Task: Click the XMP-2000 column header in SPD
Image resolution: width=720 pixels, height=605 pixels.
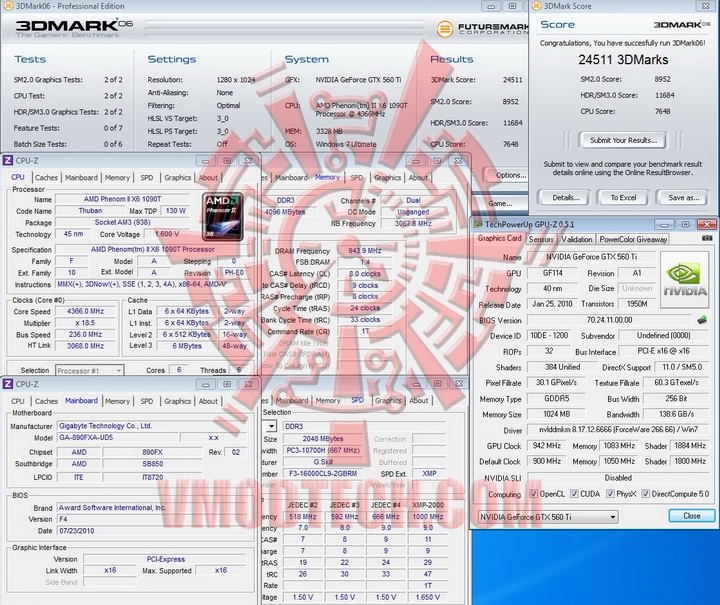Action: [428, 505]
